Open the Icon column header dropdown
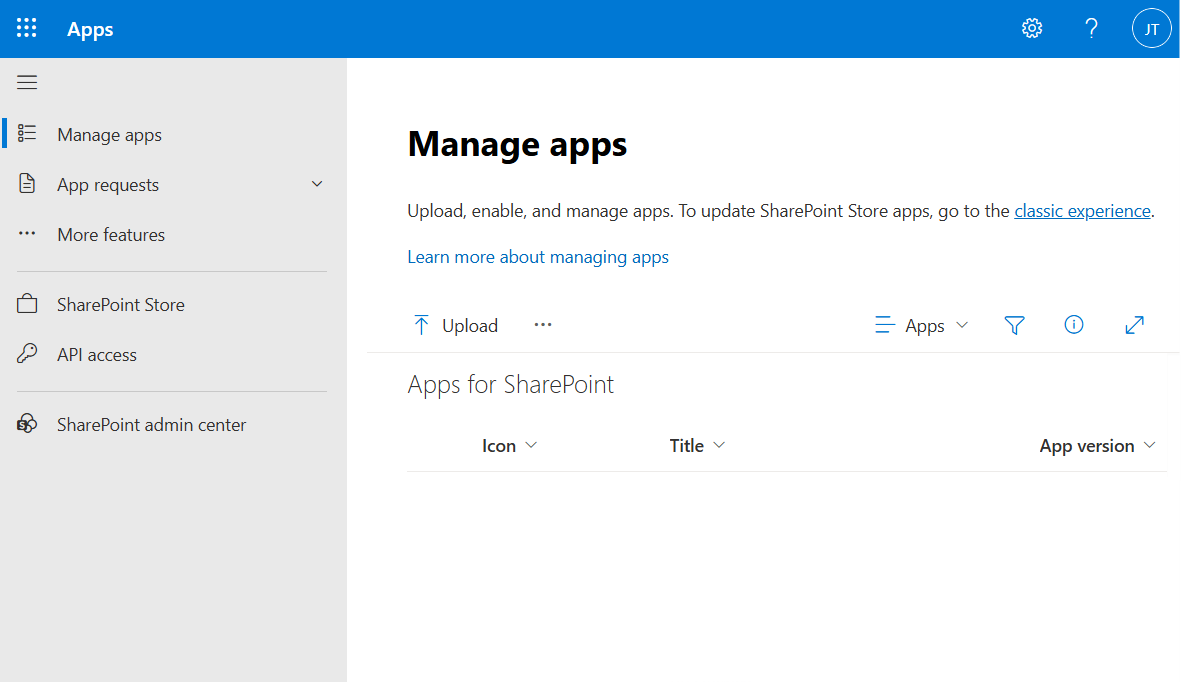The height and width of the screenshot is (682, 1181). point(509,446)
